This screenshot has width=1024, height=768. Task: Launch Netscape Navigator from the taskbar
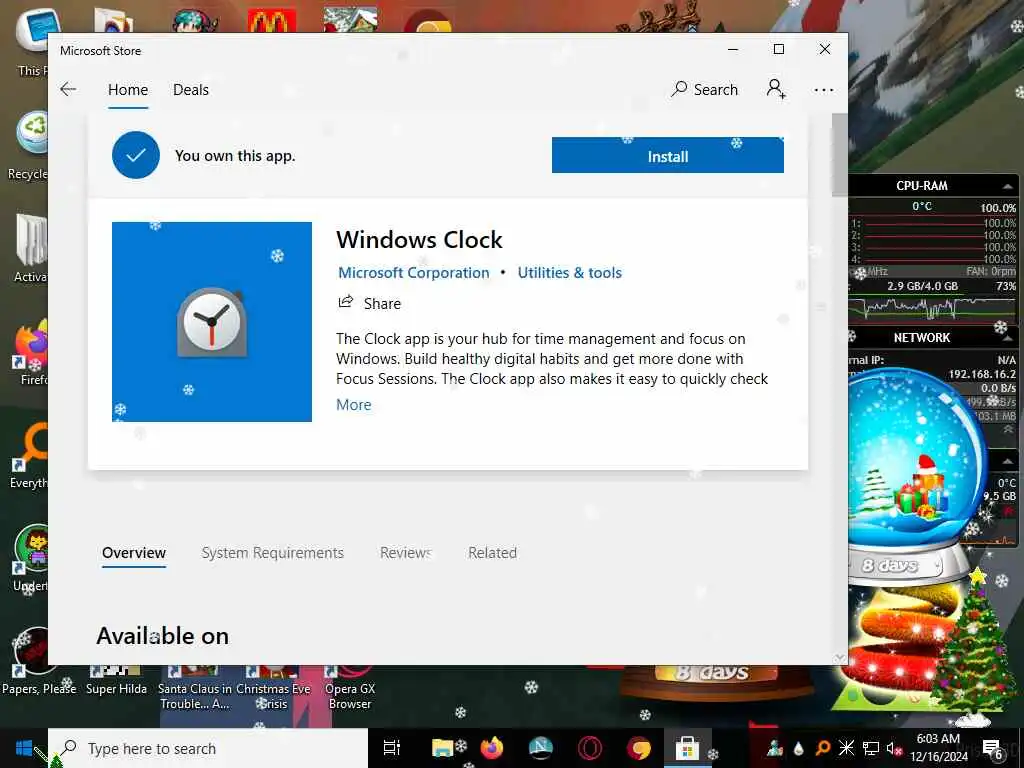(540, 748)
